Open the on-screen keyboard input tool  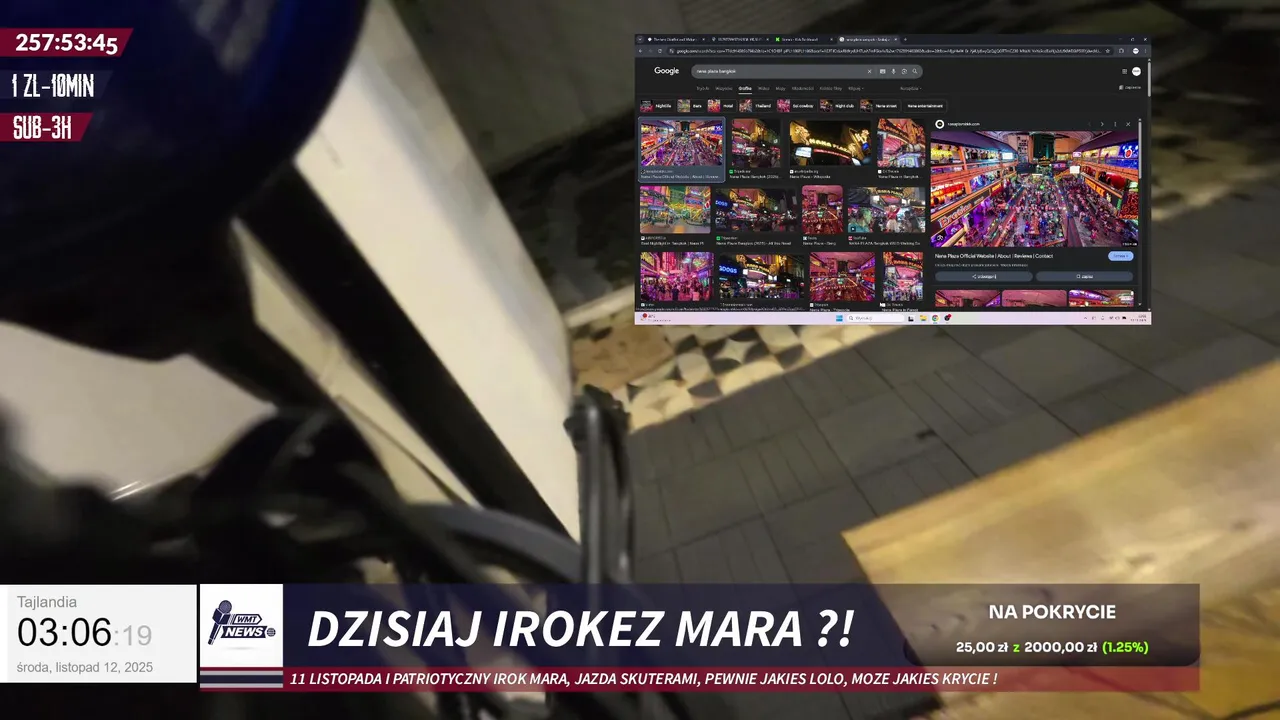[x=882, y=71]
